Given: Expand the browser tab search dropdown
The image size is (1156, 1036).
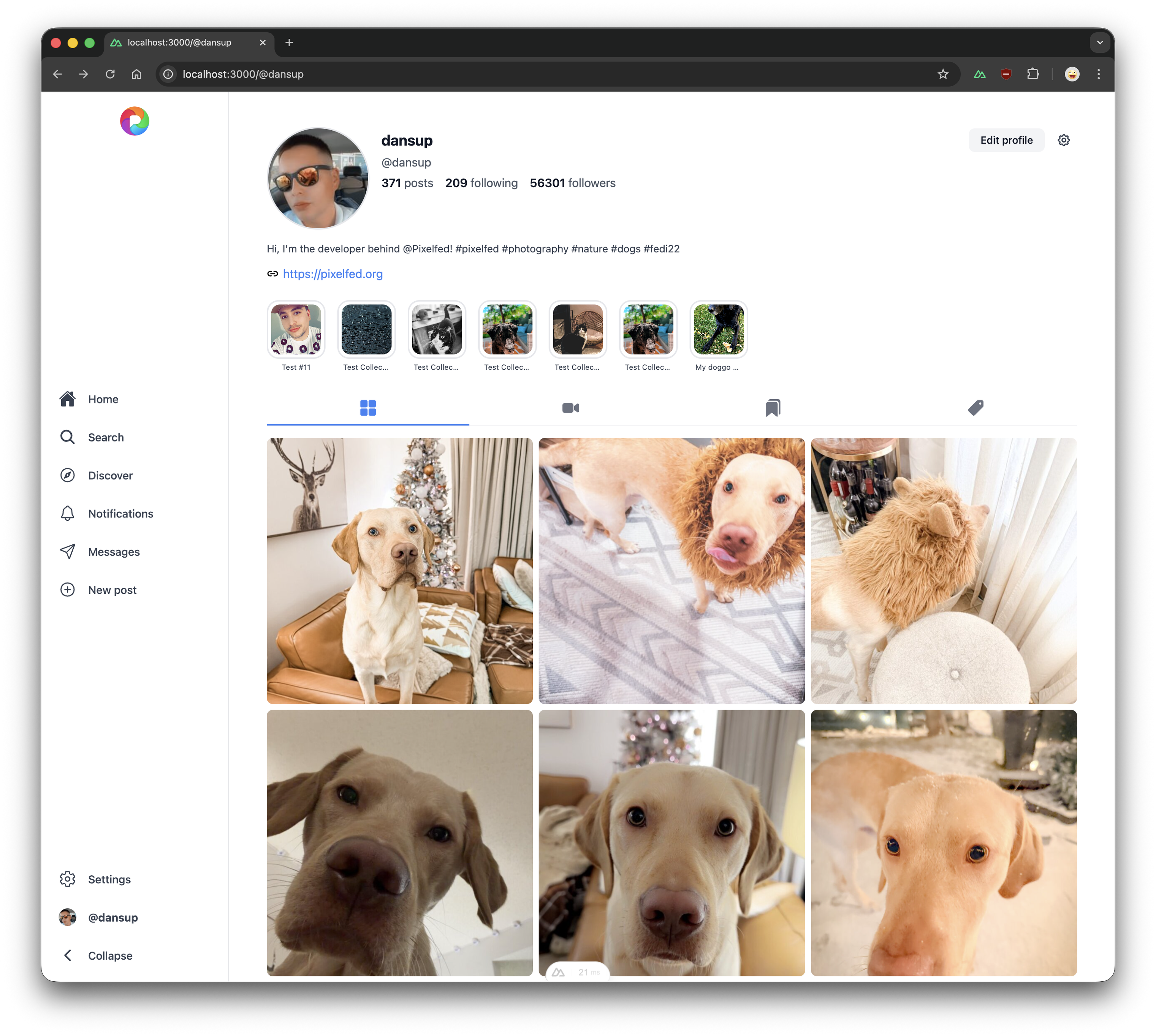Looking at the screenshot, I should click(x=1100, y=43).
